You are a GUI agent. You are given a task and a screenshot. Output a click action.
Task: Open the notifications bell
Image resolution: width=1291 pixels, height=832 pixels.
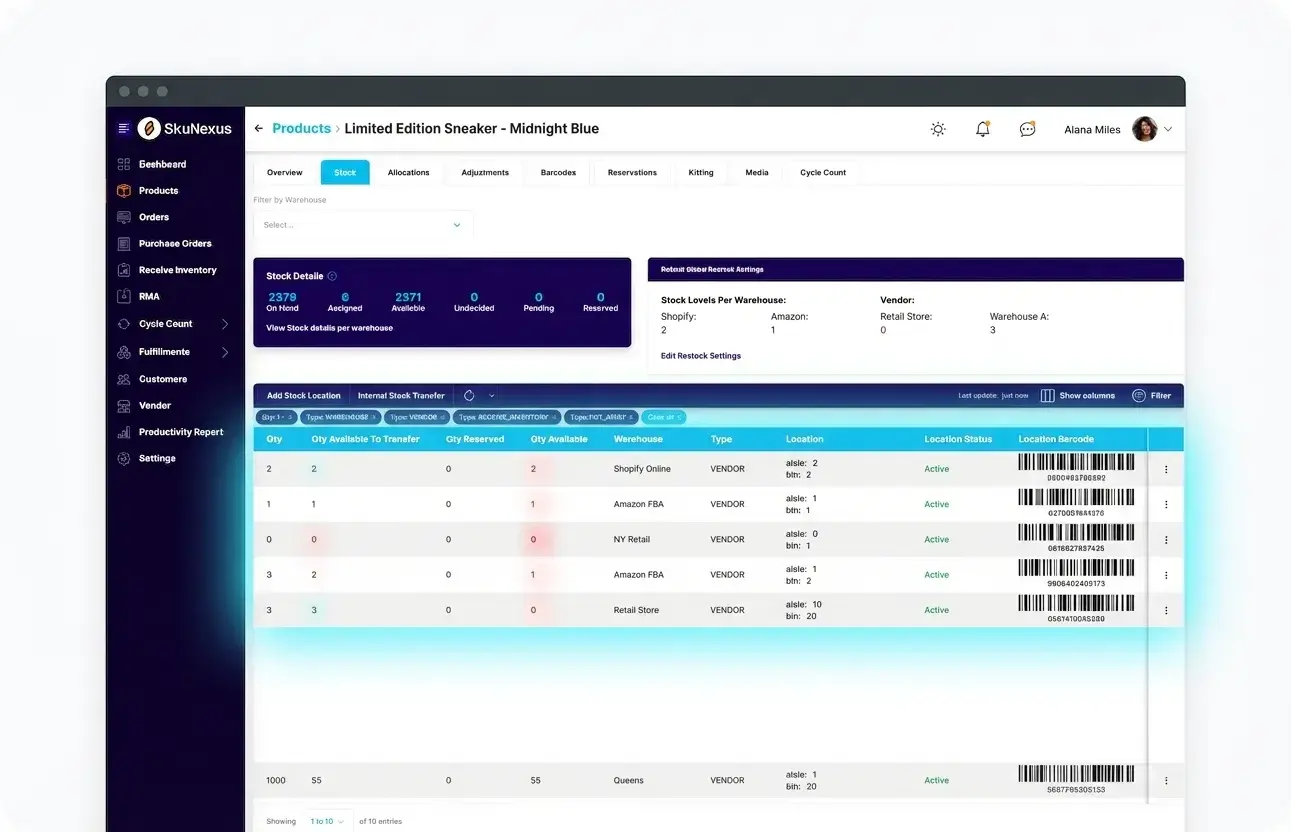[x=982, y=129]
